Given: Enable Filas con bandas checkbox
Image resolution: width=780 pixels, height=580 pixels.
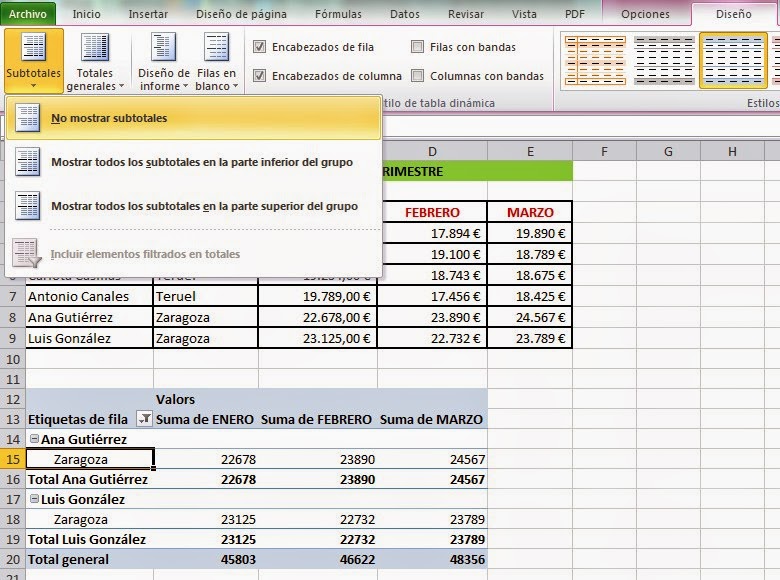Looking at the screenshot, I should click(x=417, y=47).
